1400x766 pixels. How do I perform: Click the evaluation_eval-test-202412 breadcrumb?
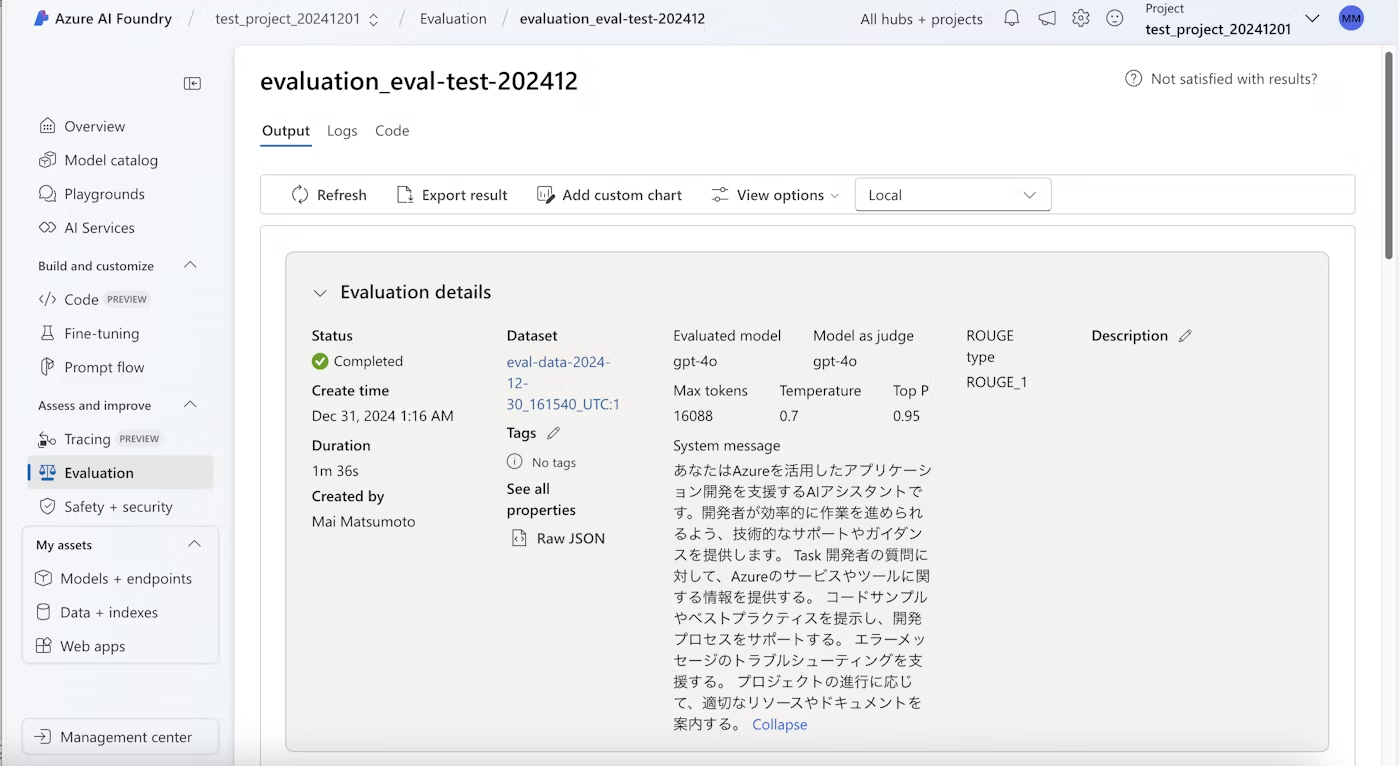tap(612, 19)
